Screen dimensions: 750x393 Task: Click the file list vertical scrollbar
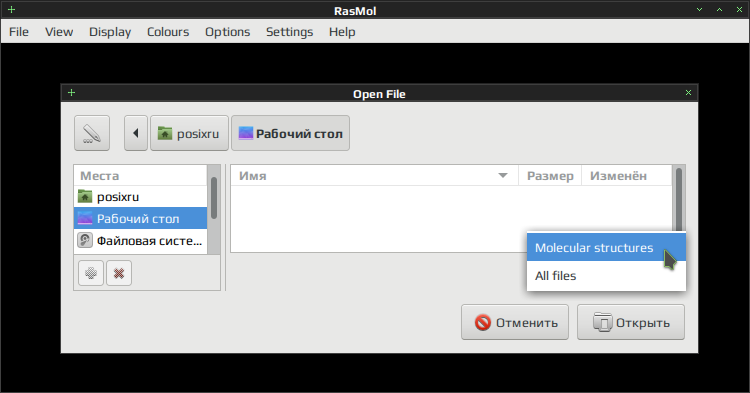[x=679, y=200]
